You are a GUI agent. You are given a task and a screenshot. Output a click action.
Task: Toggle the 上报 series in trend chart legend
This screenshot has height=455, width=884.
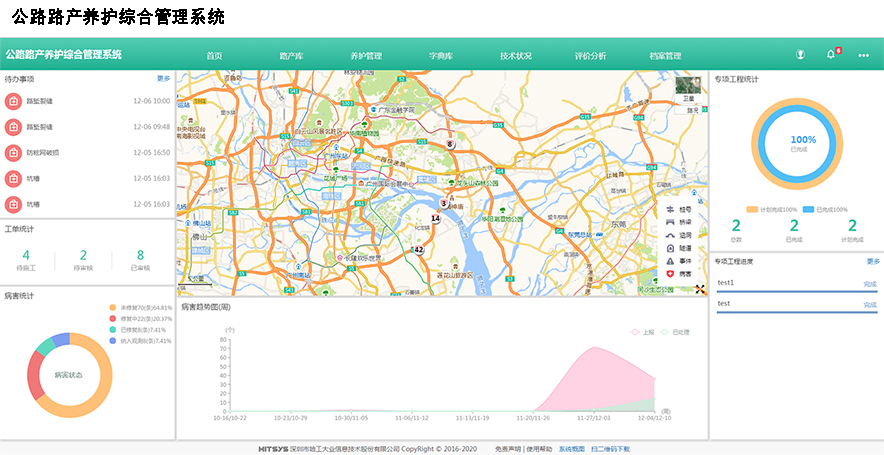tap(642, 331)
